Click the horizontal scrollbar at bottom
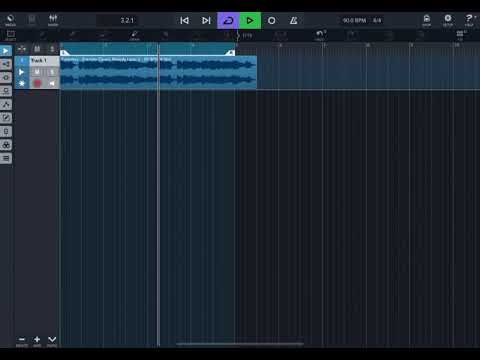This screenshot has height=360, width=480. 240,344
